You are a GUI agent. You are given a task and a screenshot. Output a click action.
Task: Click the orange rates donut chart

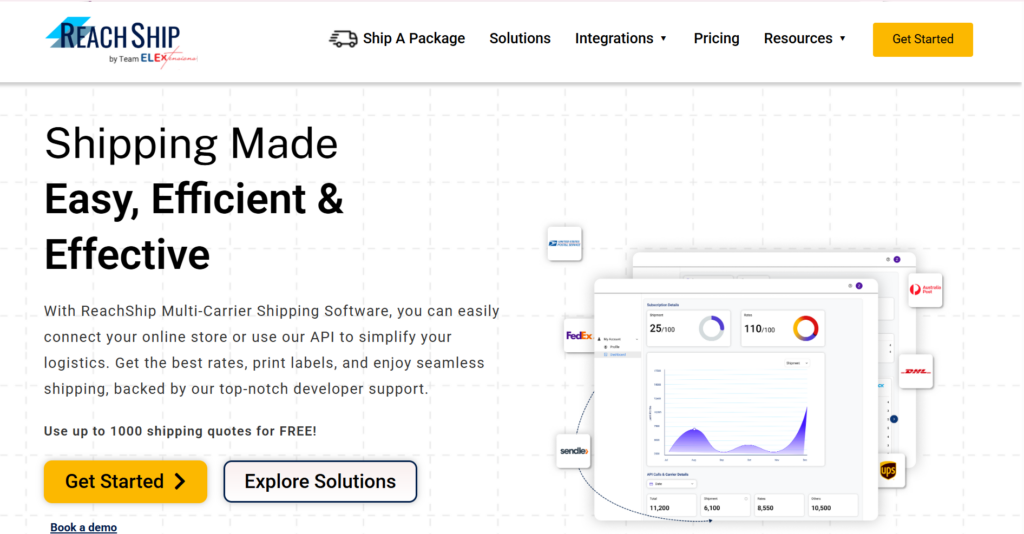tap(805, 328)
